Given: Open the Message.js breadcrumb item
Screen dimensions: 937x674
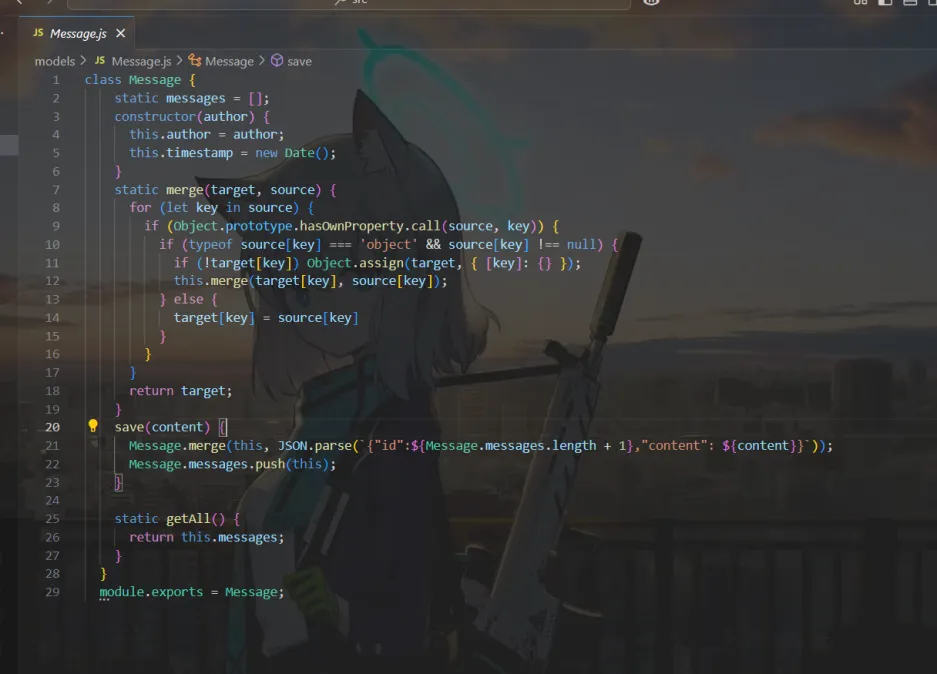Looking at the screenshot, I should point(141,62).
